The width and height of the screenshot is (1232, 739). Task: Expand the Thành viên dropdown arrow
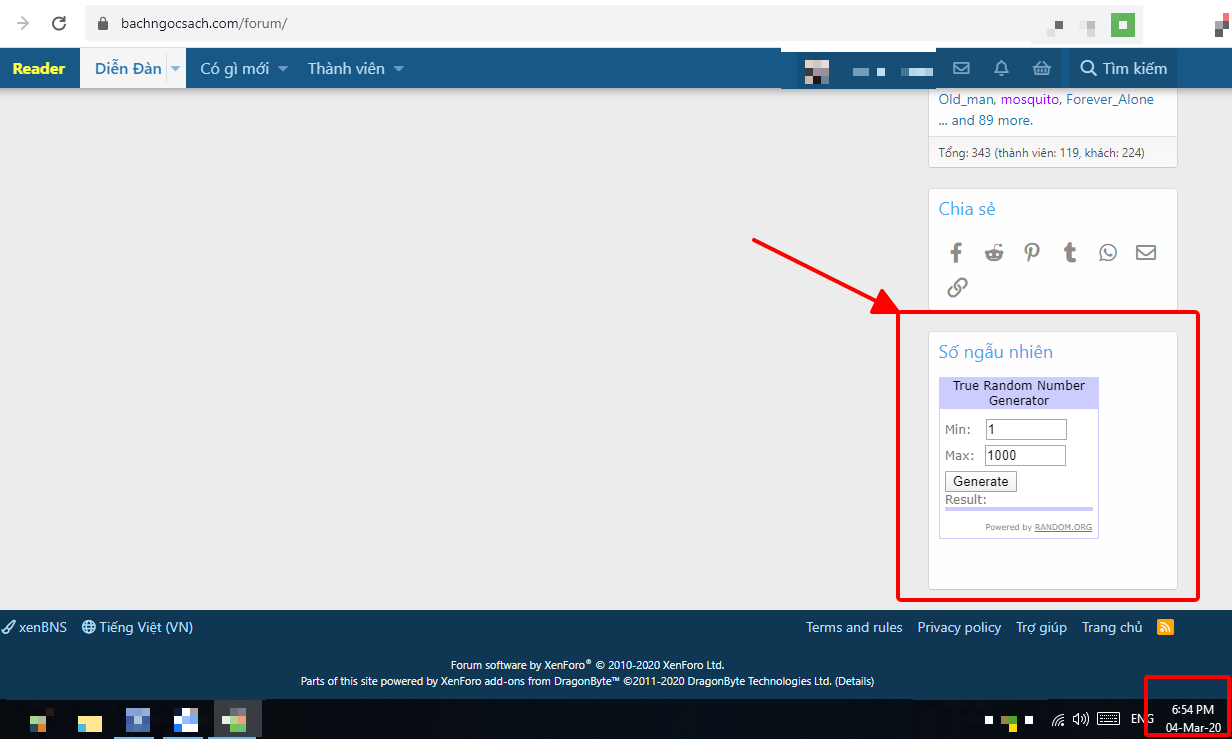pyautogui.click(x=399, y=69)
